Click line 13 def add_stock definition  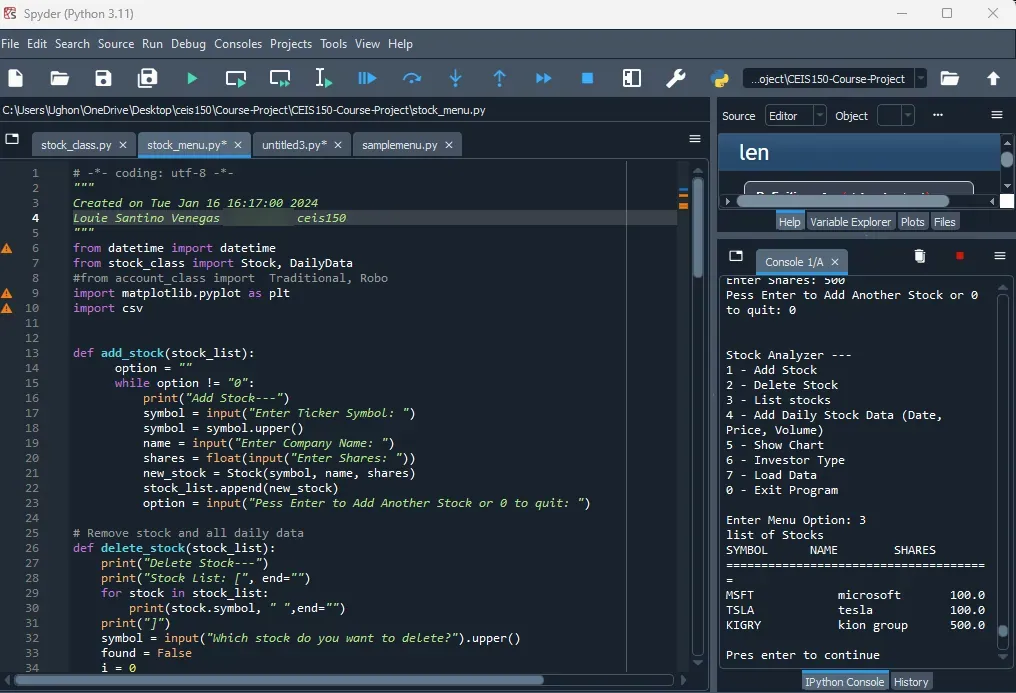(x=163, y=353)
